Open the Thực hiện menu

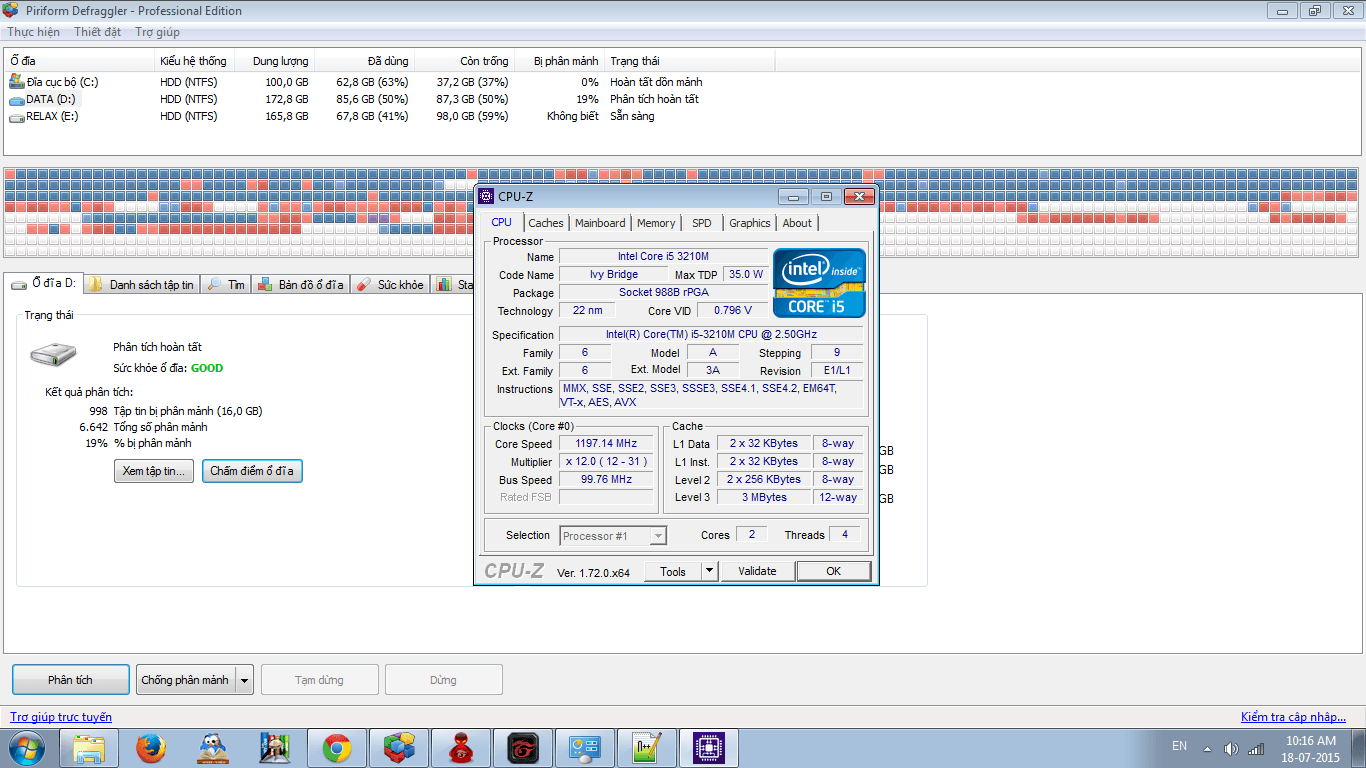pyautogui.click(x=34, y=32)
